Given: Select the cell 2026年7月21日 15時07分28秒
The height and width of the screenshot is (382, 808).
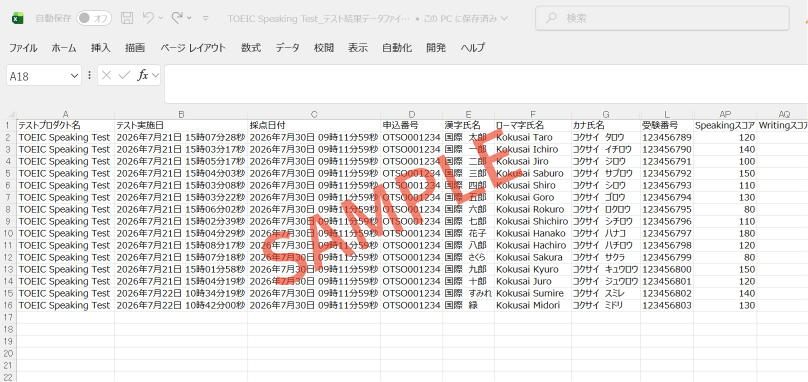Looking at the screenshot, I should tap(181, 138).
